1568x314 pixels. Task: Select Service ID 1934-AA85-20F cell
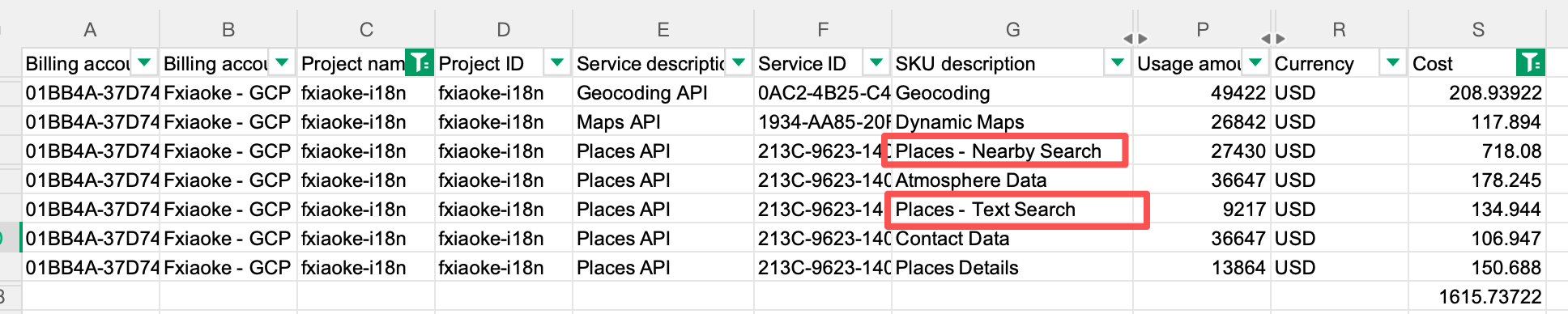(823, 121)
